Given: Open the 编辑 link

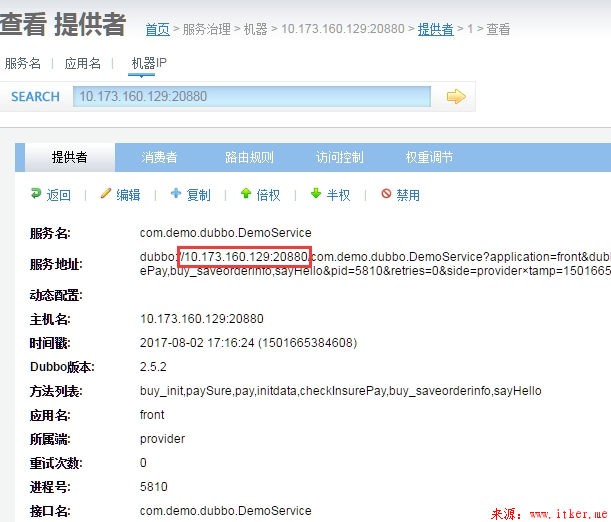Looking at the screenshot, I should tap(128, 195).
